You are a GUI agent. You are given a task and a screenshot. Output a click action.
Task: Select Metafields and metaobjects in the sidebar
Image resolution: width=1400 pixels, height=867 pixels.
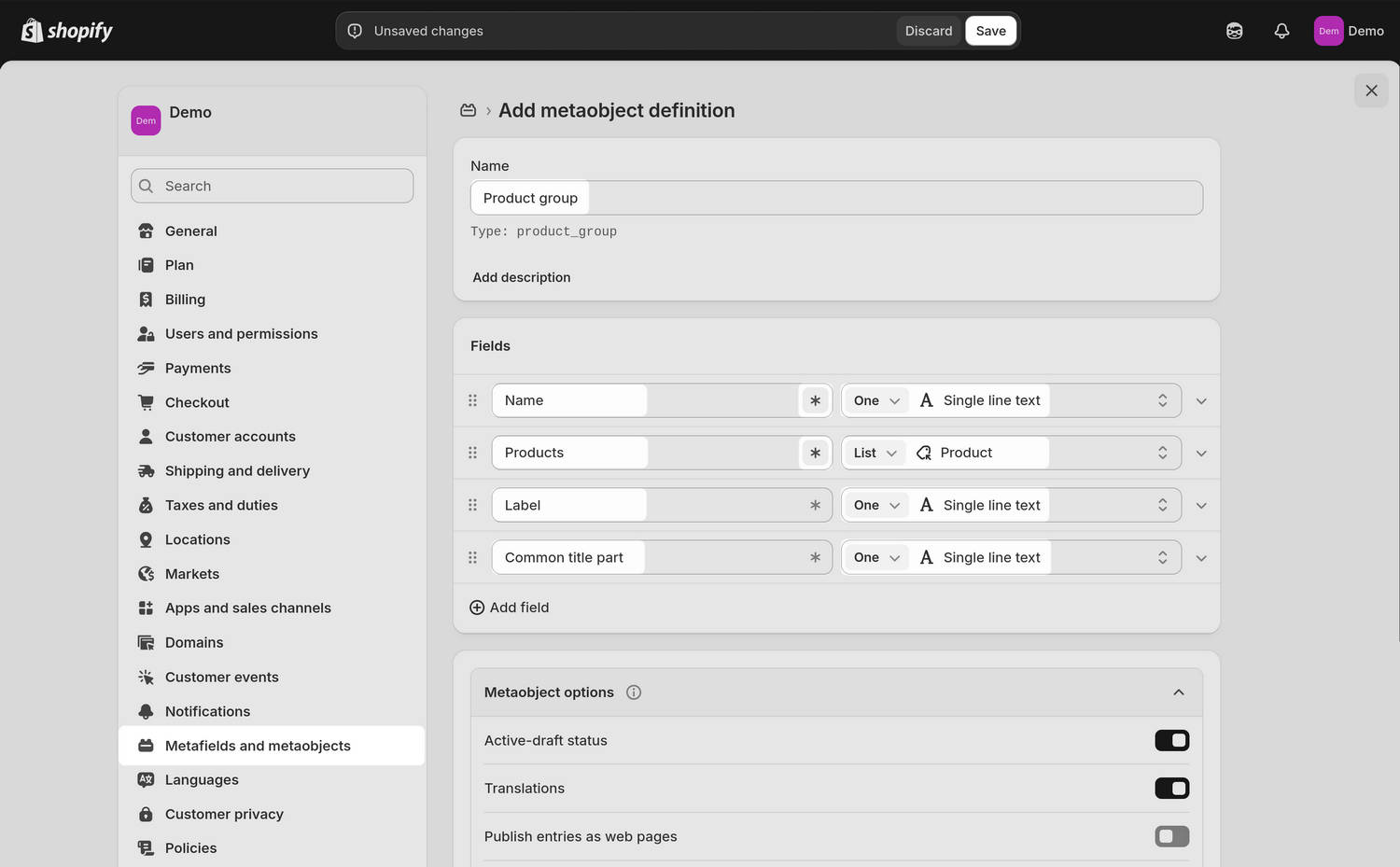pos(258,745)
